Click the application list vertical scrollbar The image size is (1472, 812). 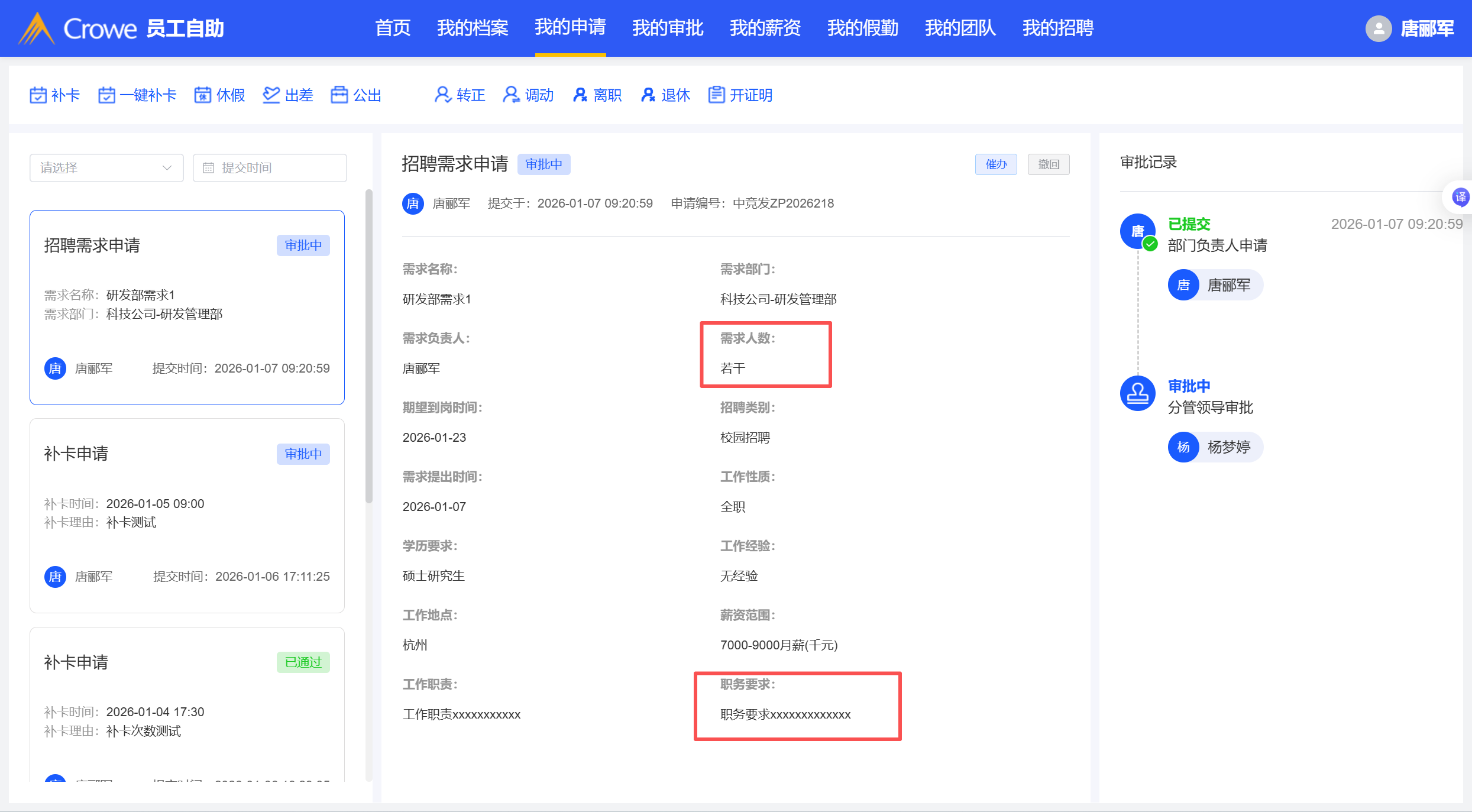(369, 346)
